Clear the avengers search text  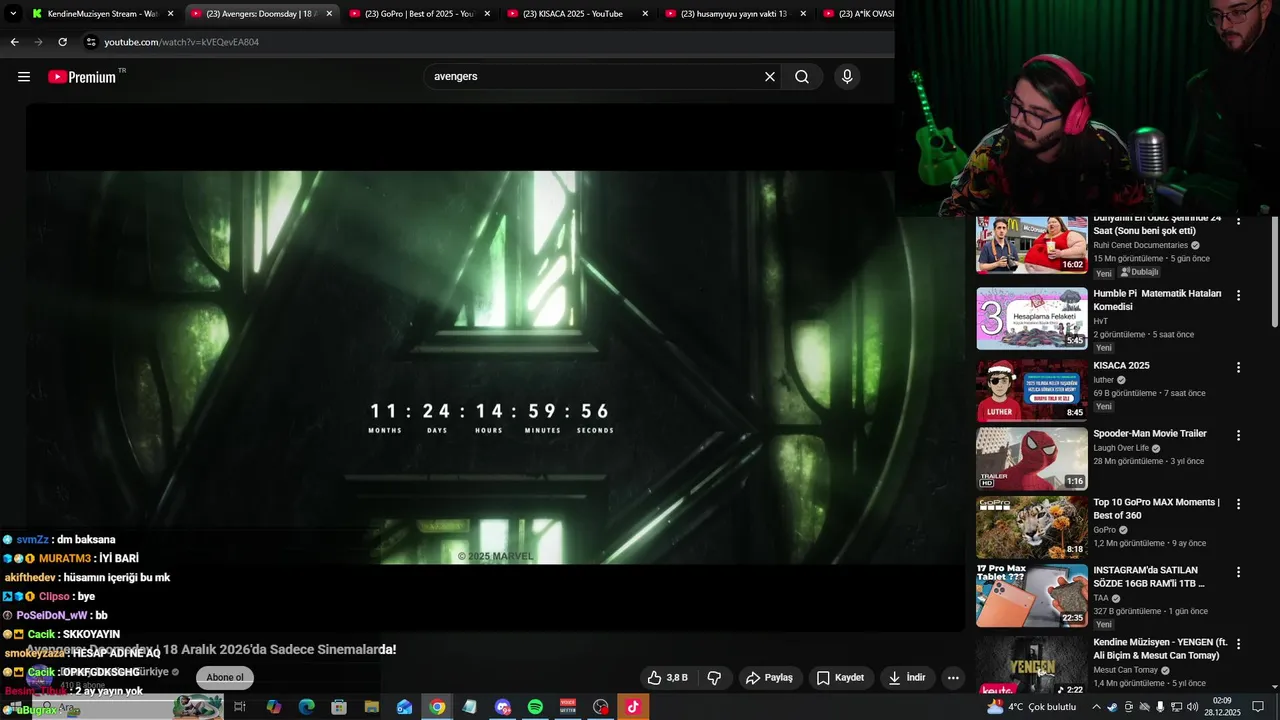(770, 77)
